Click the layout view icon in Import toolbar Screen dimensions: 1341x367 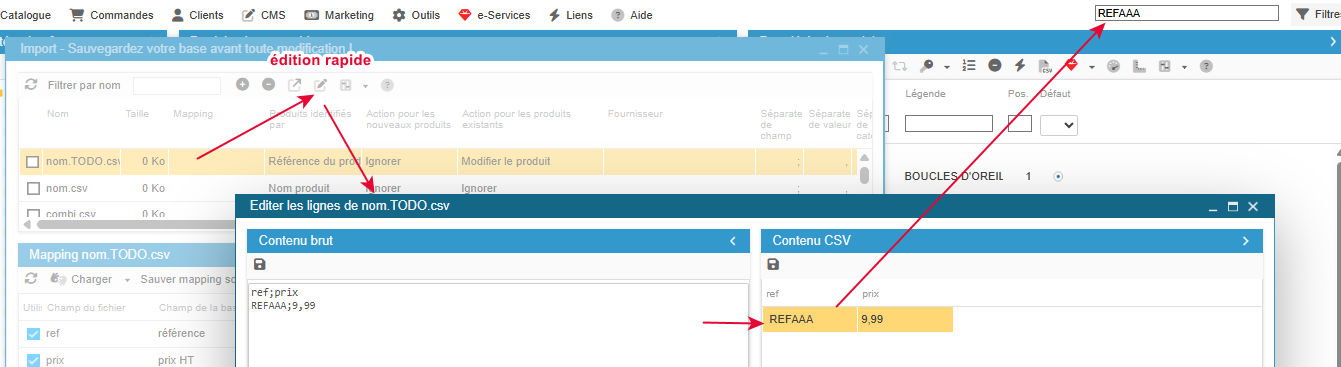coord(347,85)
